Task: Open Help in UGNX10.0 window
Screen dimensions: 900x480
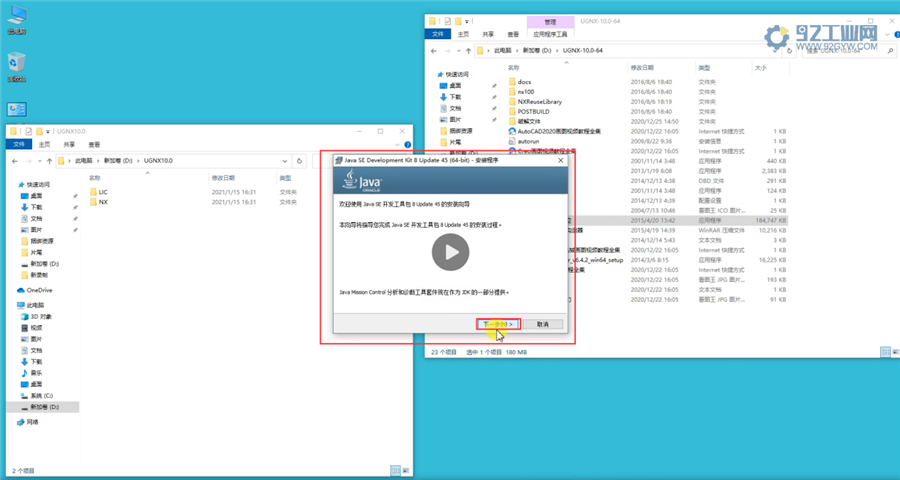Action: [x=408, y=145]
